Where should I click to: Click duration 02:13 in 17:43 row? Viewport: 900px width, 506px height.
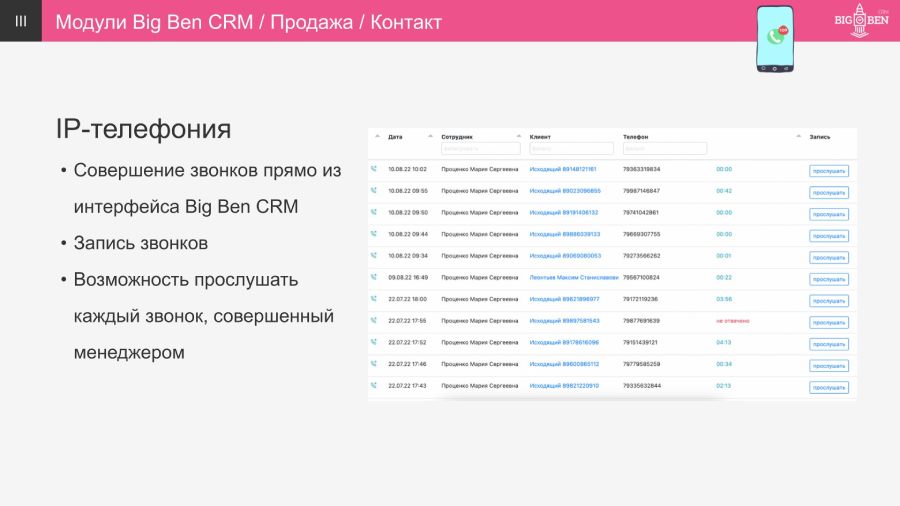724,386
